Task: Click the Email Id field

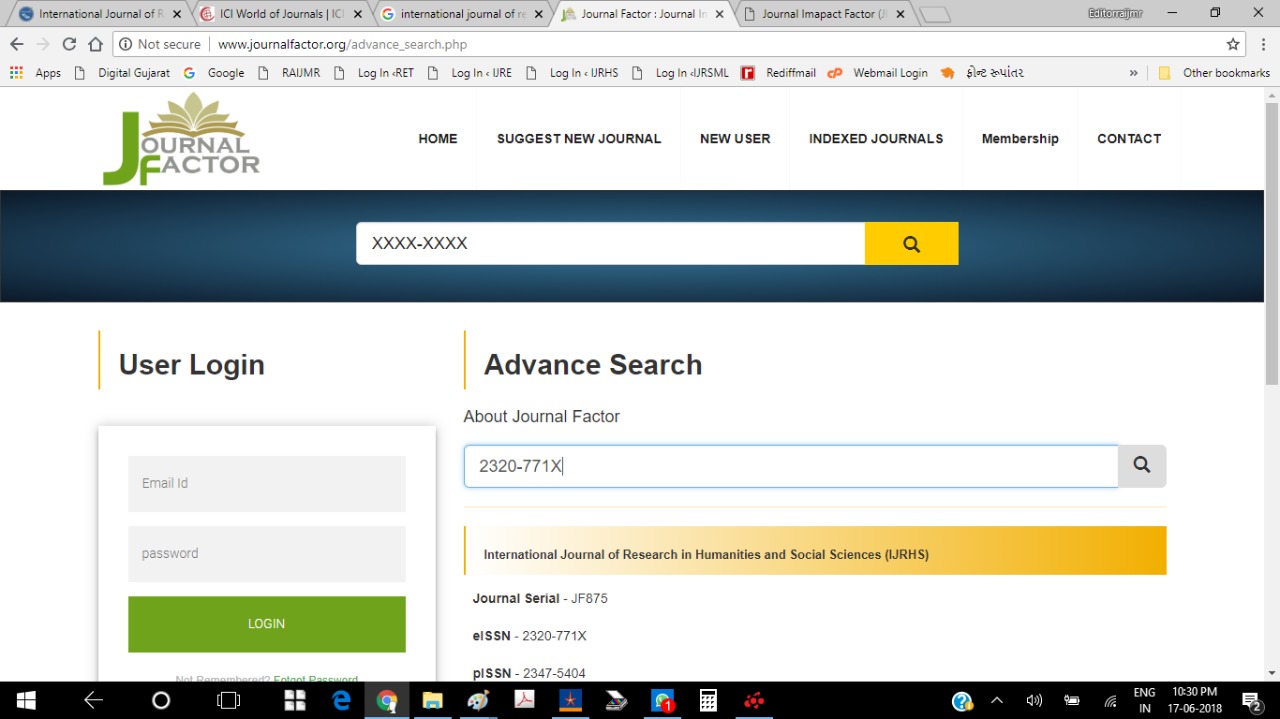Action: (267, 484)
